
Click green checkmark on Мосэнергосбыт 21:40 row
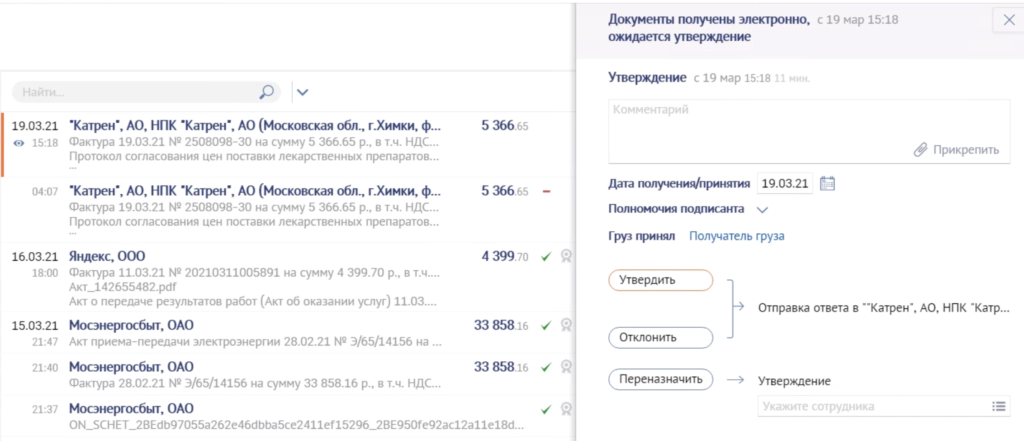click(546, 367)
